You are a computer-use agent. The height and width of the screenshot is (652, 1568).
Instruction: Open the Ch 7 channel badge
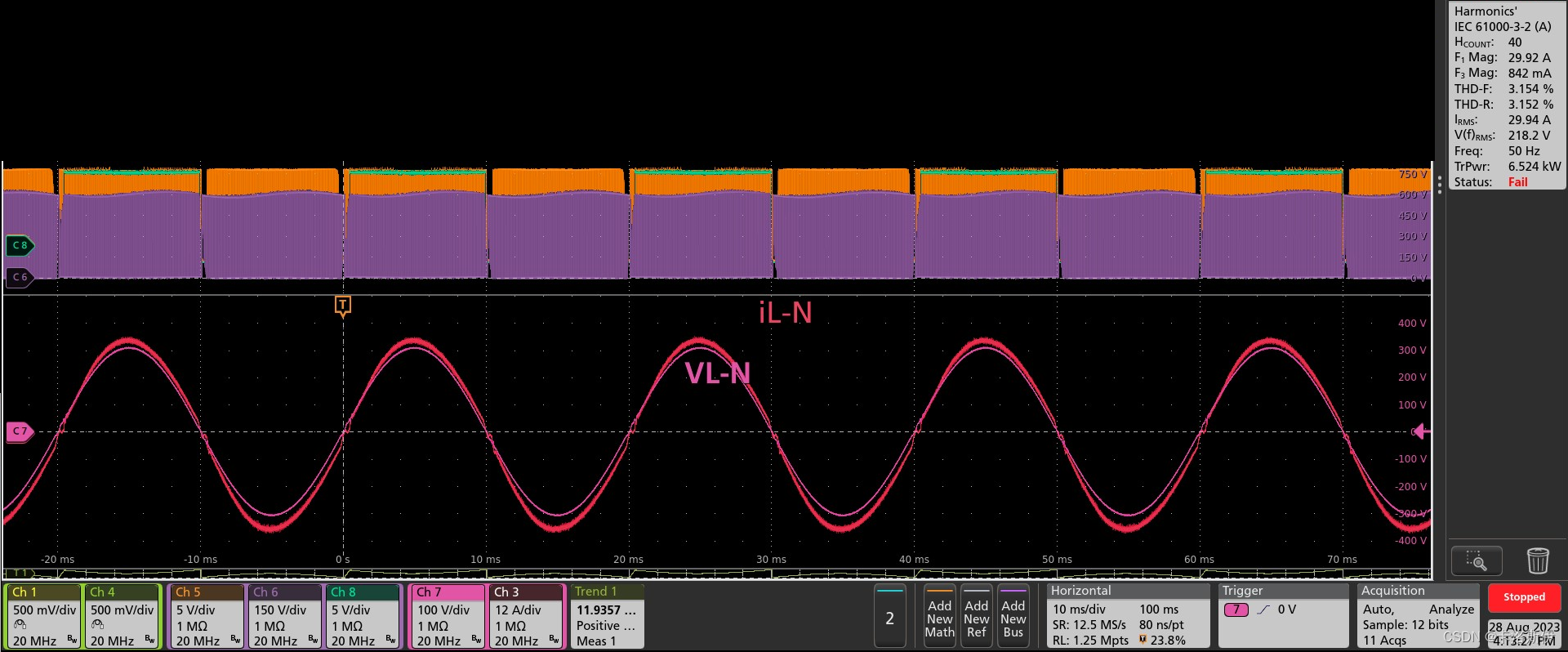click(449, 616)
